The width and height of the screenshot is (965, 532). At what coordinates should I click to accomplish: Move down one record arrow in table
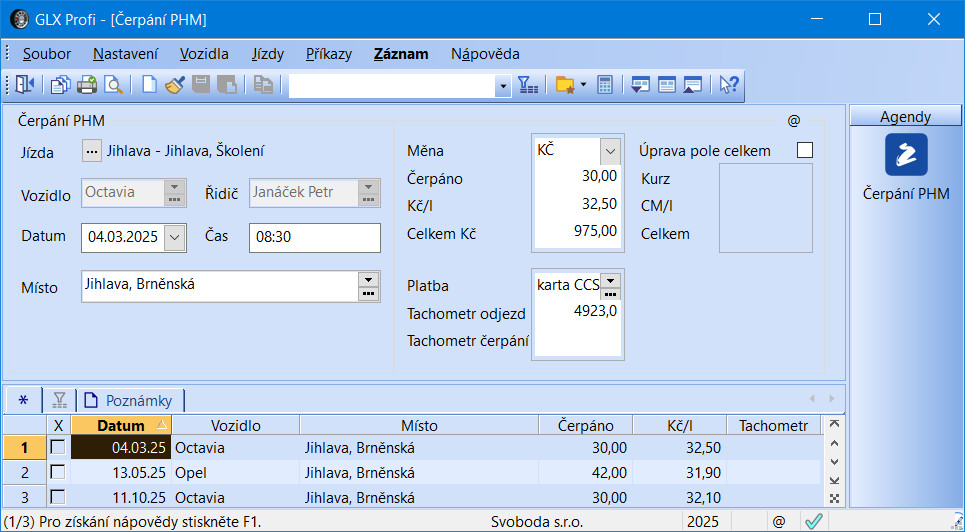(834, 462)
